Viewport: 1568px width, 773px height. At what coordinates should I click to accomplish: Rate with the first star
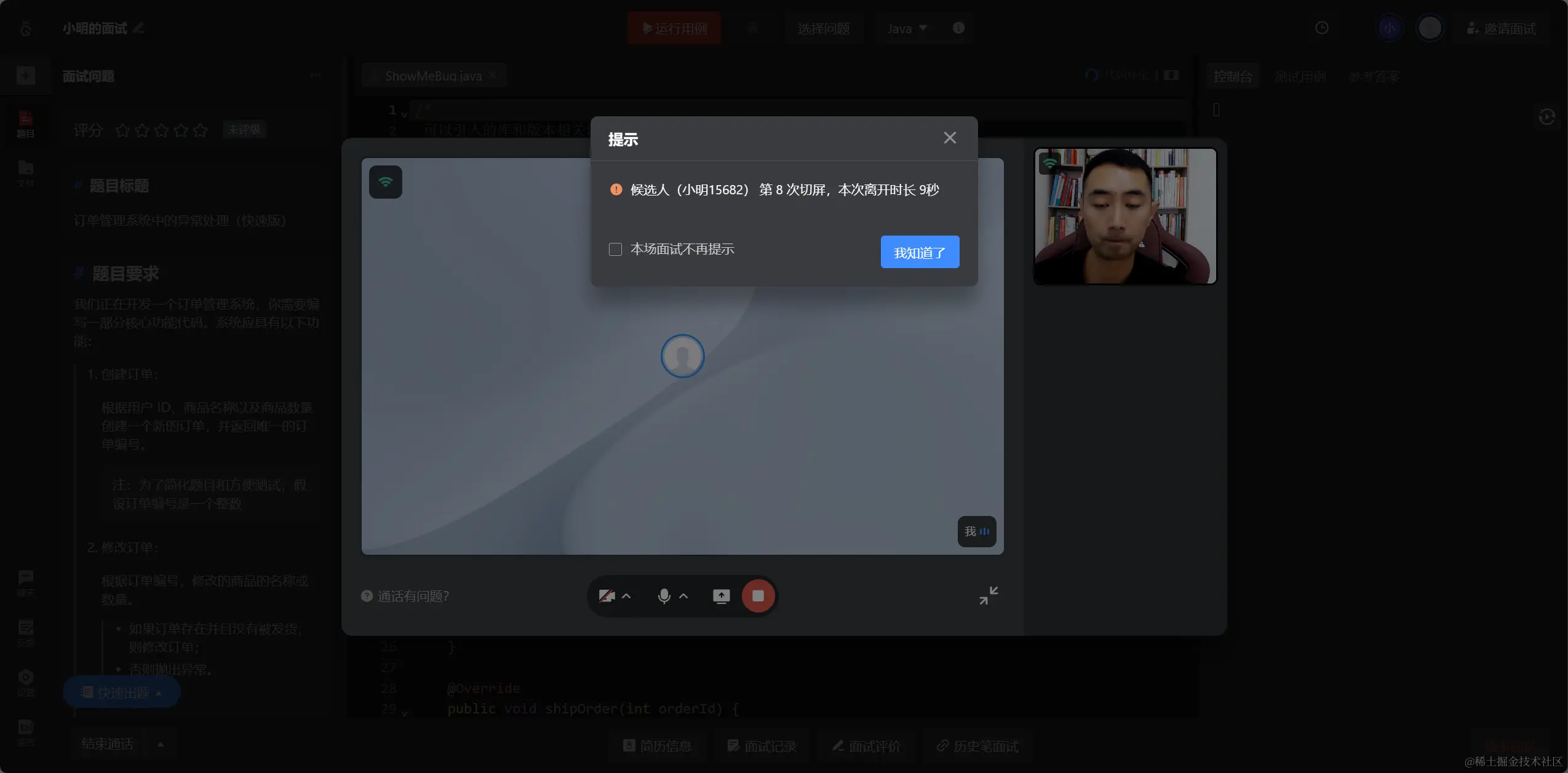coord(122,130)
